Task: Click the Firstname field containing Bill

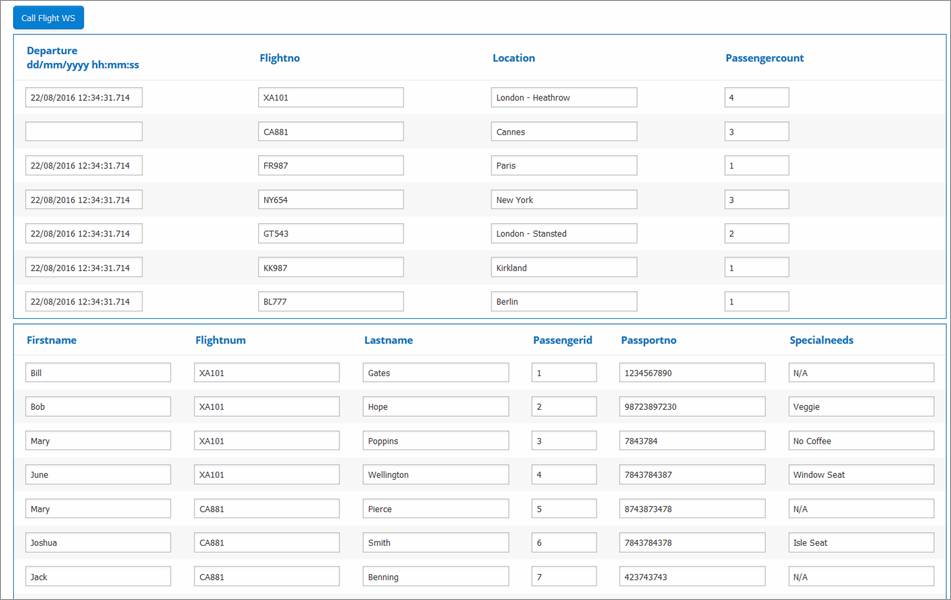Action: (x=98, y=373)
